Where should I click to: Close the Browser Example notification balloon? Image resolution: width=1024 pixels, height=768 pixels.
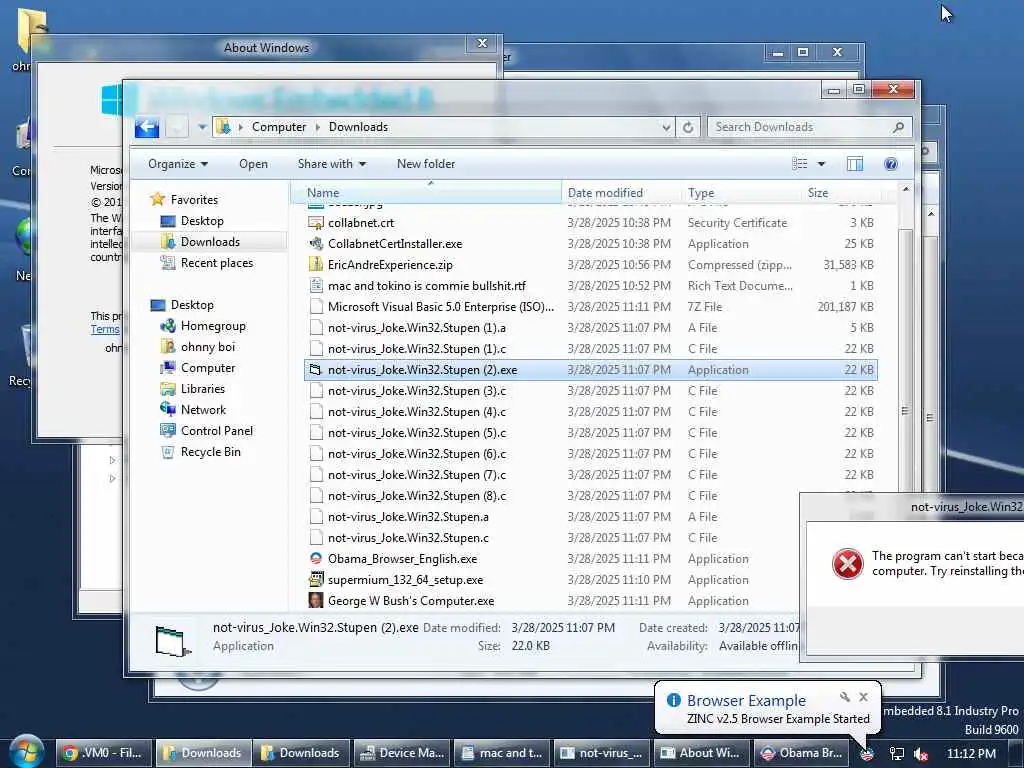click(x=863, y=697)
